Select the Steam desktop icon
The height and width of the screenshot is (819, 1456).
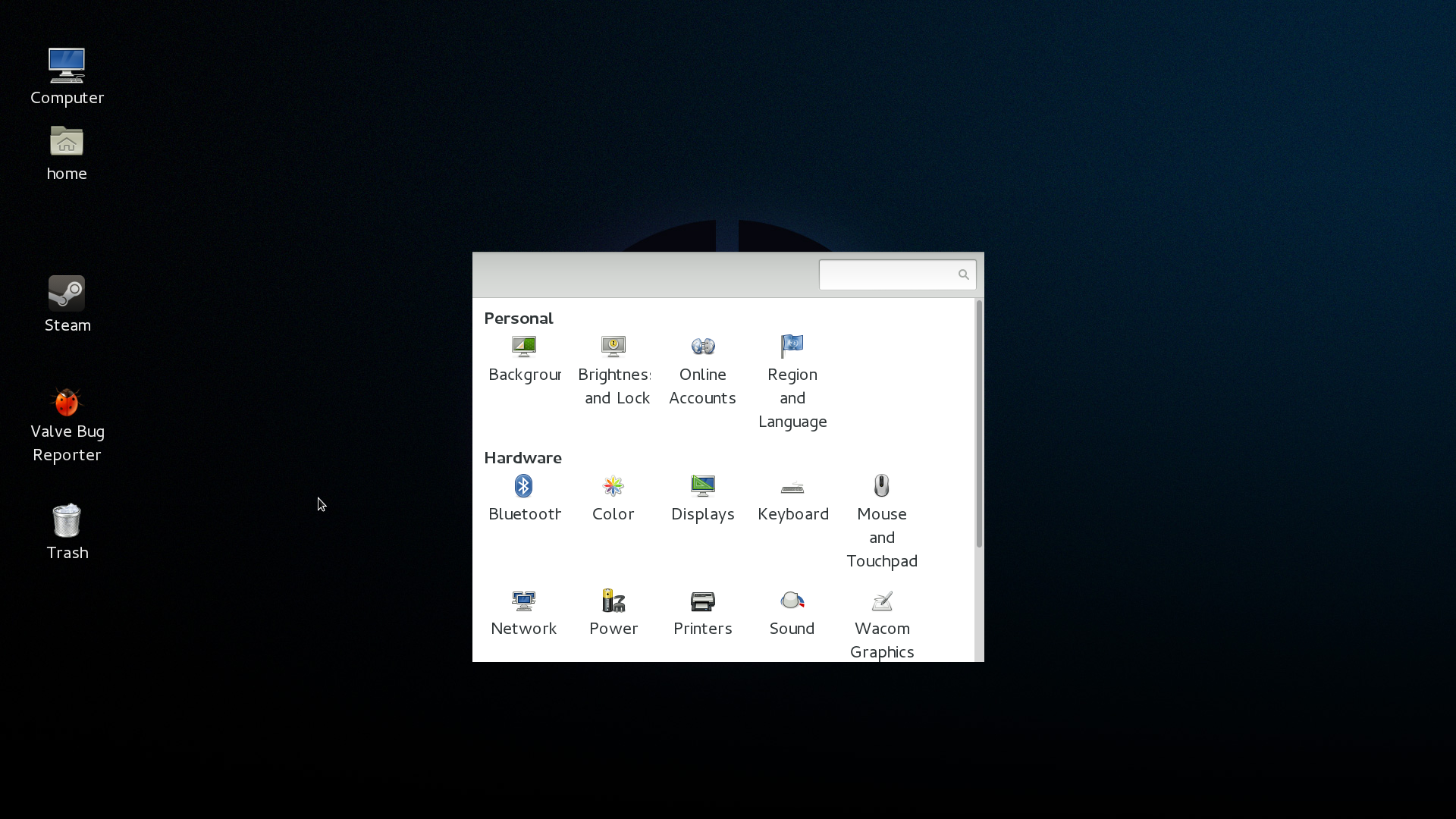(67, 294)
